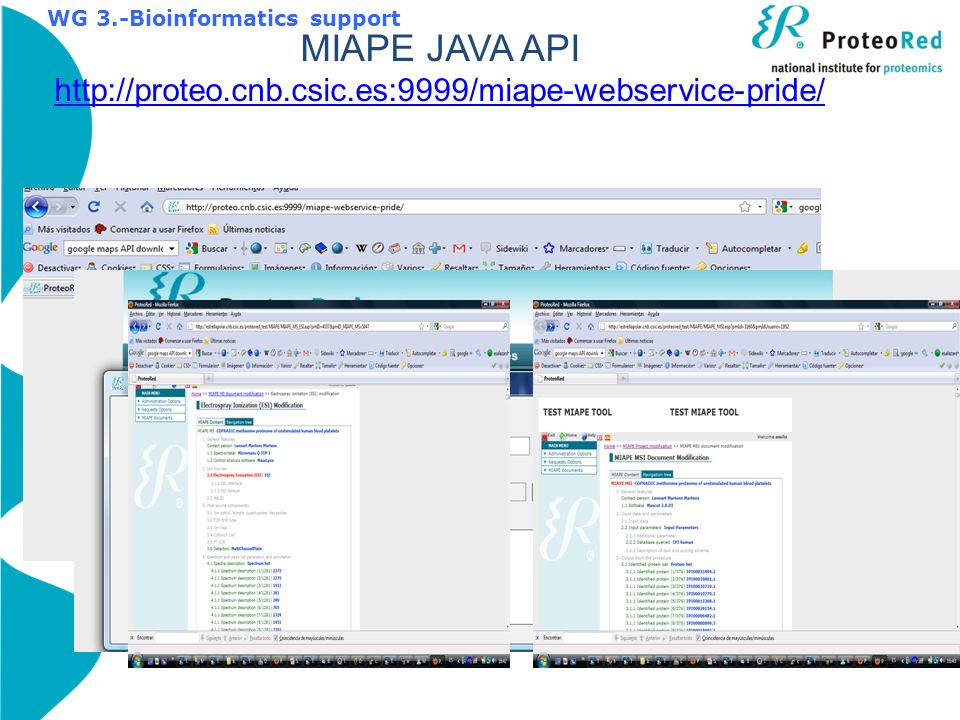Open Formularios menu in top developer toolbar
Screen dimensions: 960x720
211,268
